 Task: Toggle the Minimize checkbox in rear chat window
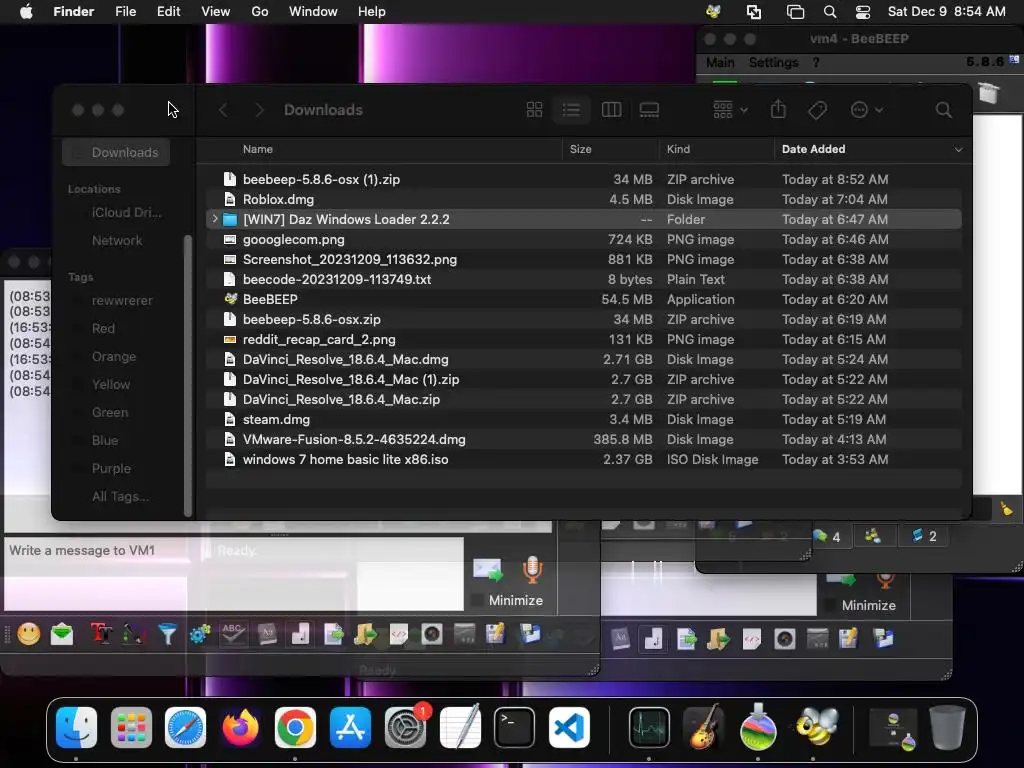tap(830, 605)
